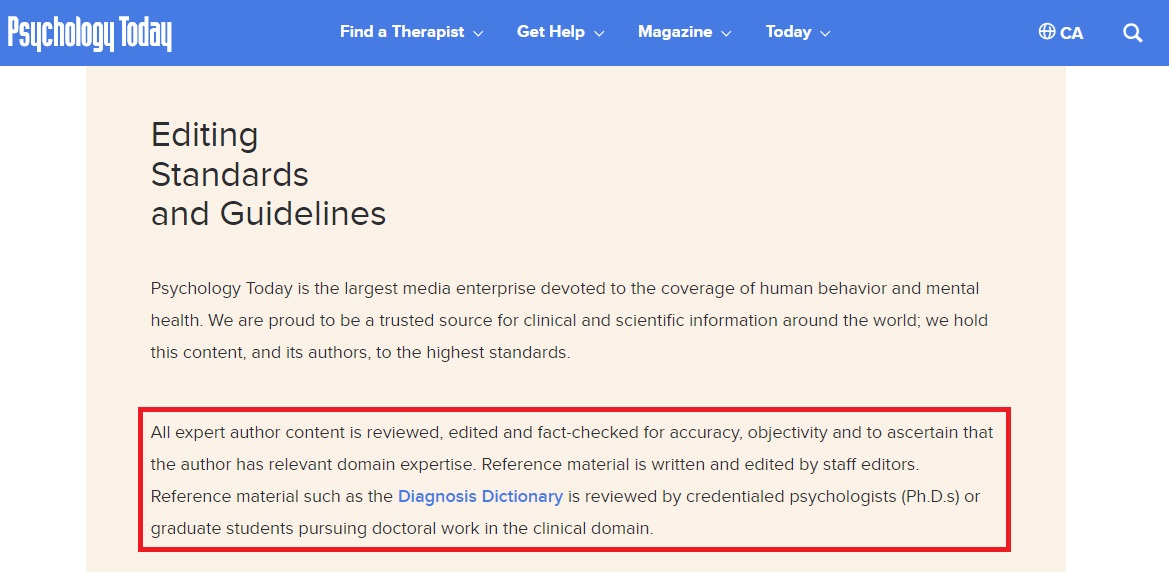Open the search magnifier icon
Viewport: 1169px width, 572px height.
click(x=1132, y=33)
